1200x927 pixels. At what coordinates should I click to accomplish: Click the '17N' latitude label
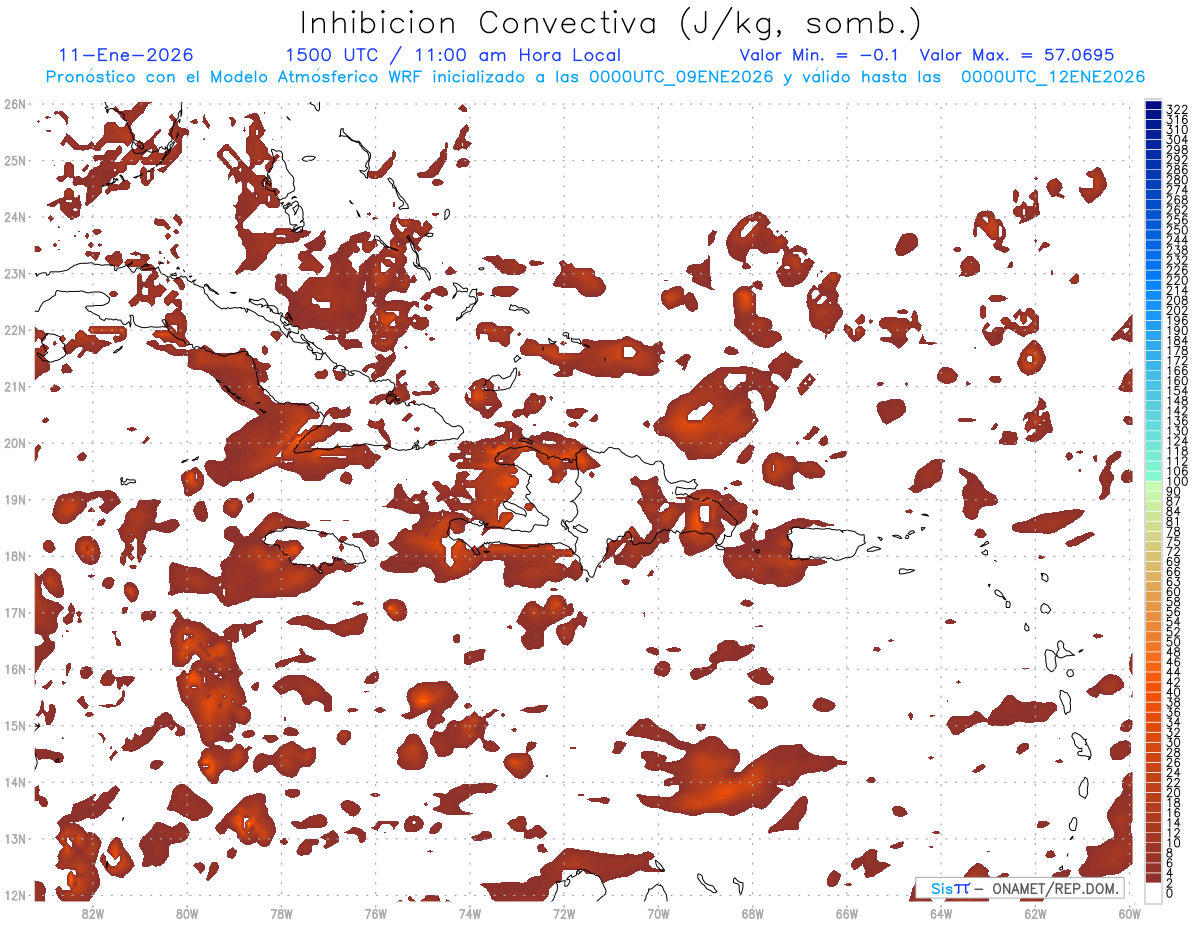point(15,613)
